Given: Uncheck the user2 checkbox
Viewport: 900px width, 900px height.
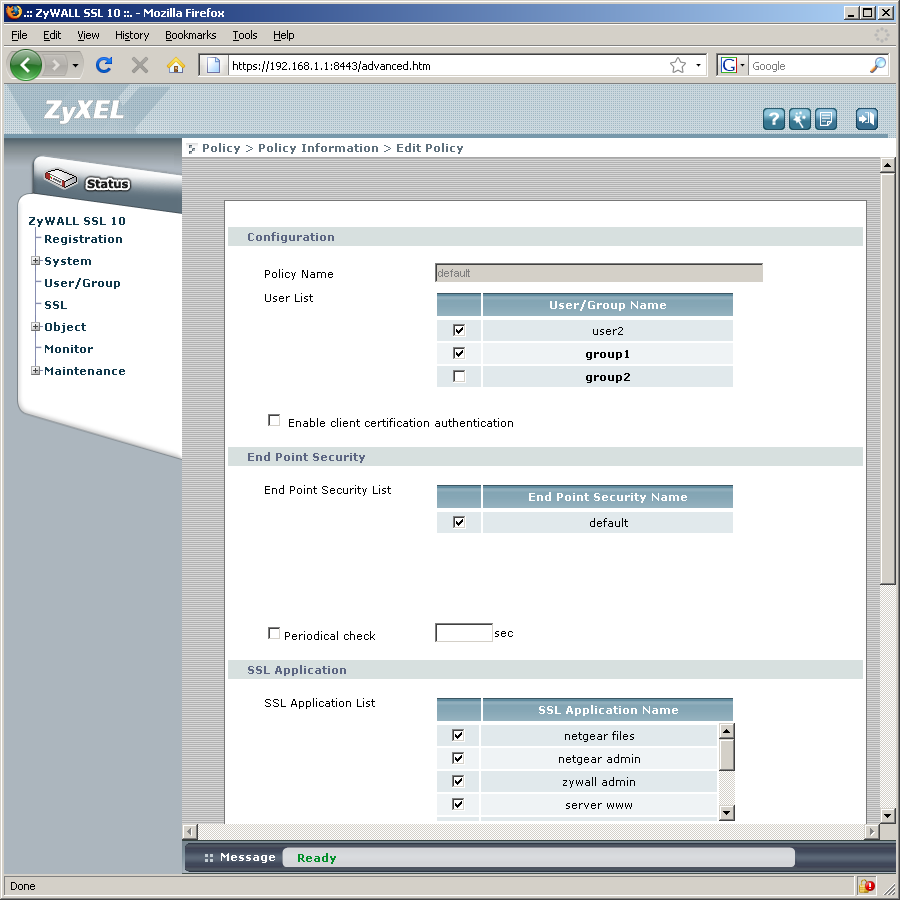Looking at the screenshot, I should pos(459,330).
